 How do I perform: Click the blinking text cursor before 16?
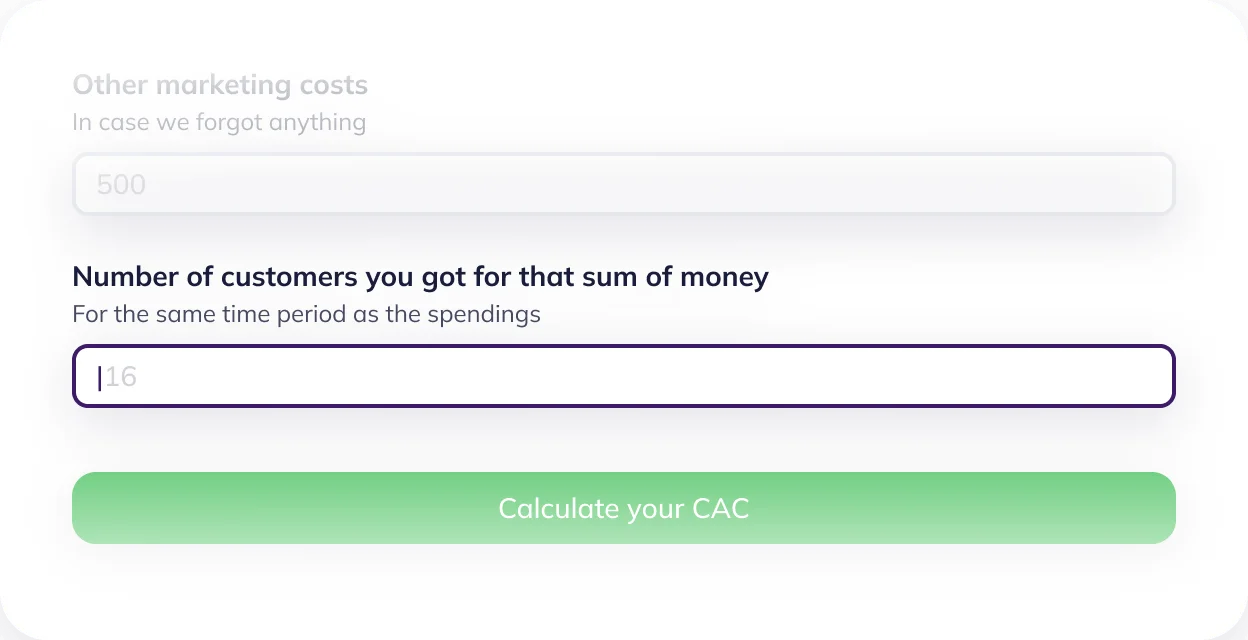(100, 377)
